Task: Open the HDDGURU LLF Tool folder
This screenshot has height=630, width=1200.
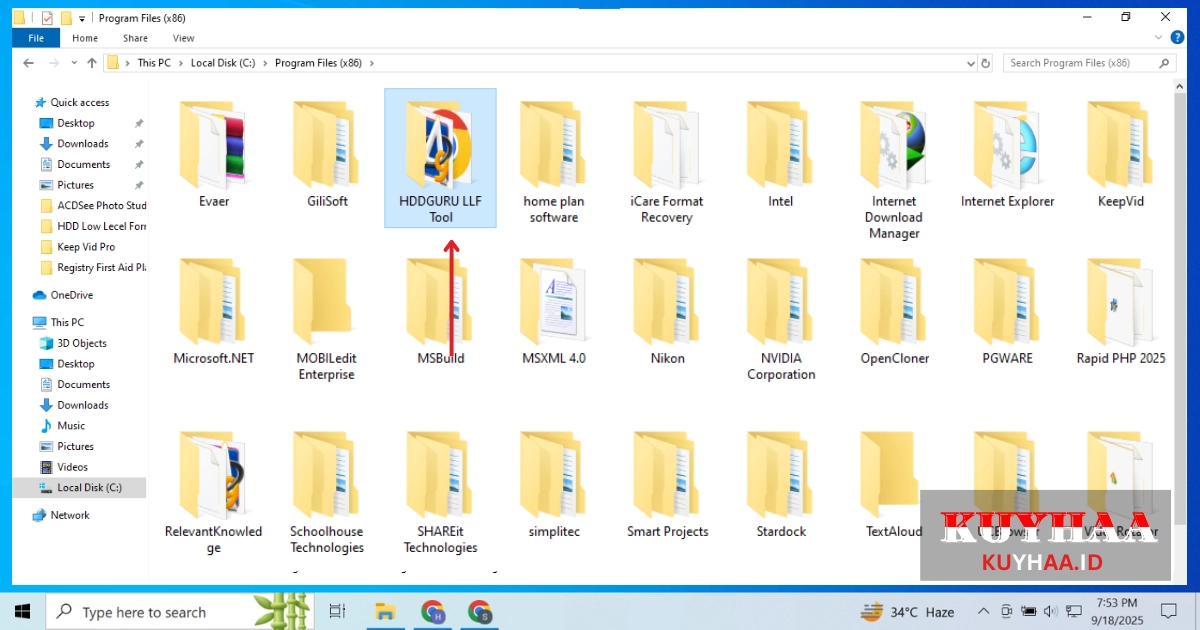Action: click(x=440, y=158)
